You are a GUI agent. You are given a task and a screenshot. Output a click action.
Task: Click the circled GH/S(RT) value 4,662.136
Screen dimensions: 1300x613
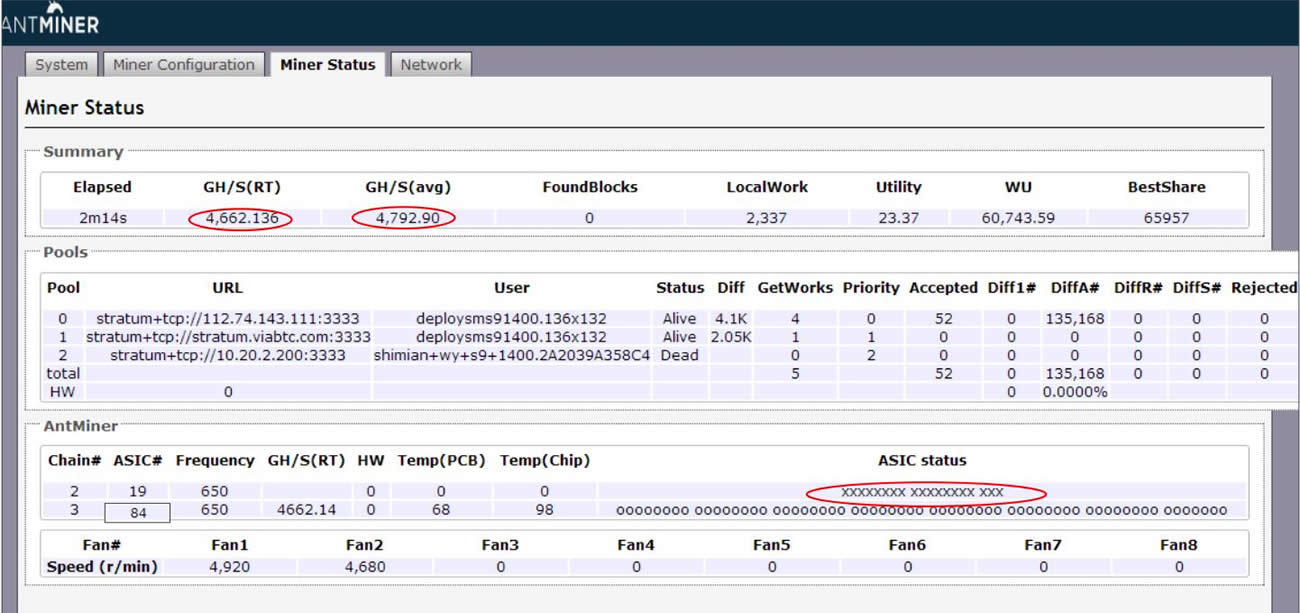(242, 218)
